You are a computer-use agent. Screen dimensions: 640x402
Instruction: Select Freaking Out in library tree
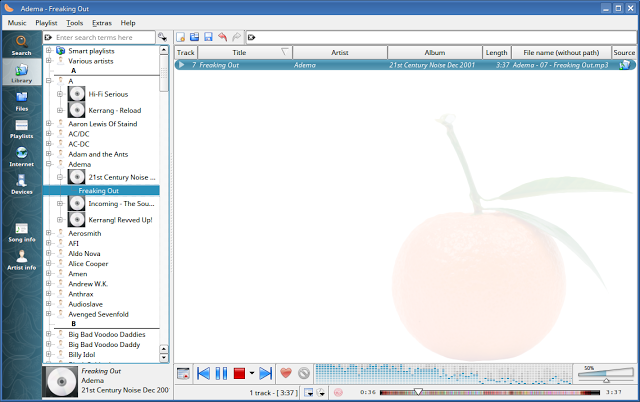[101, 191]
